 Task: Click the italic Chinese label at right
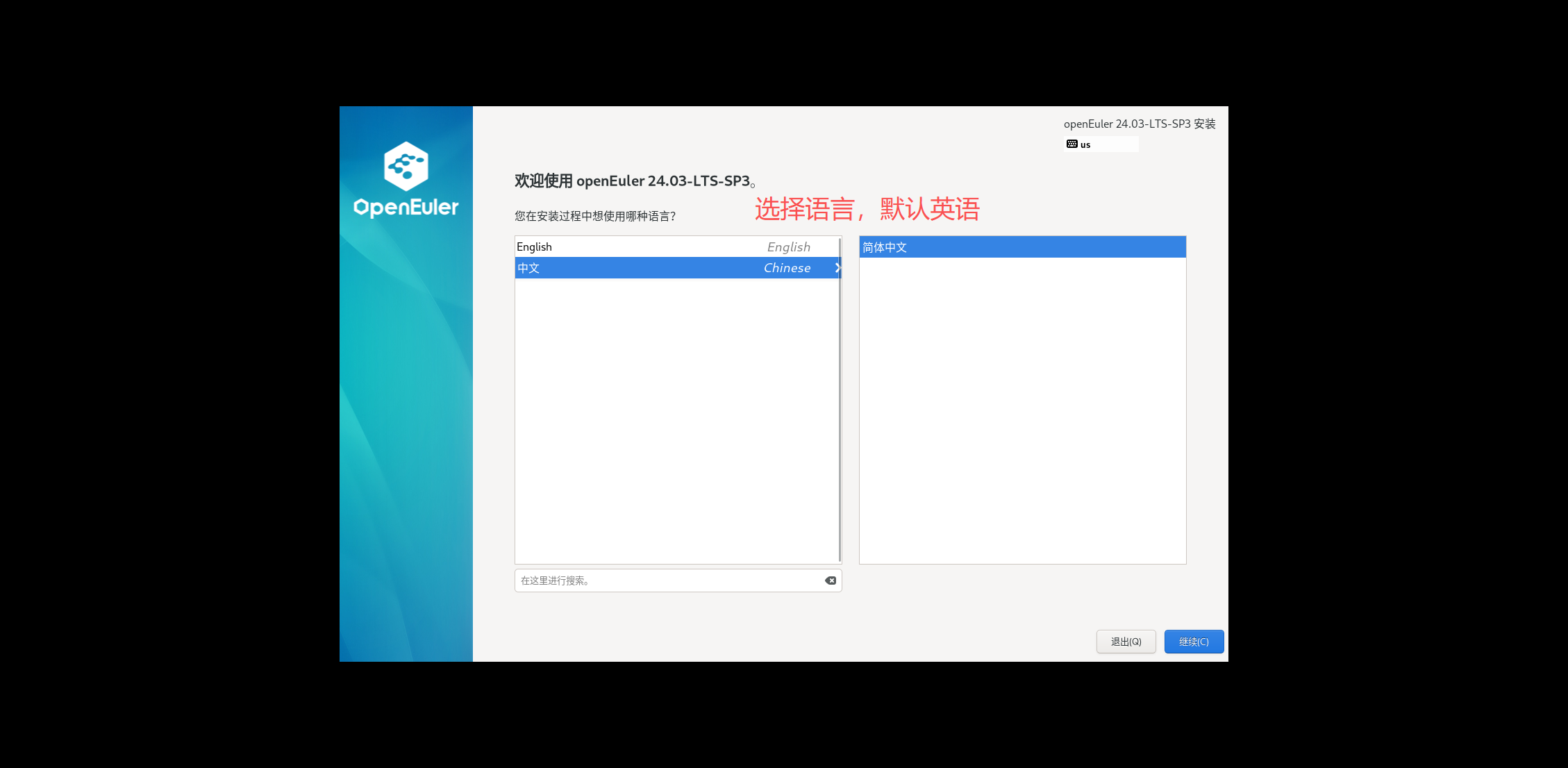point(787,268)
